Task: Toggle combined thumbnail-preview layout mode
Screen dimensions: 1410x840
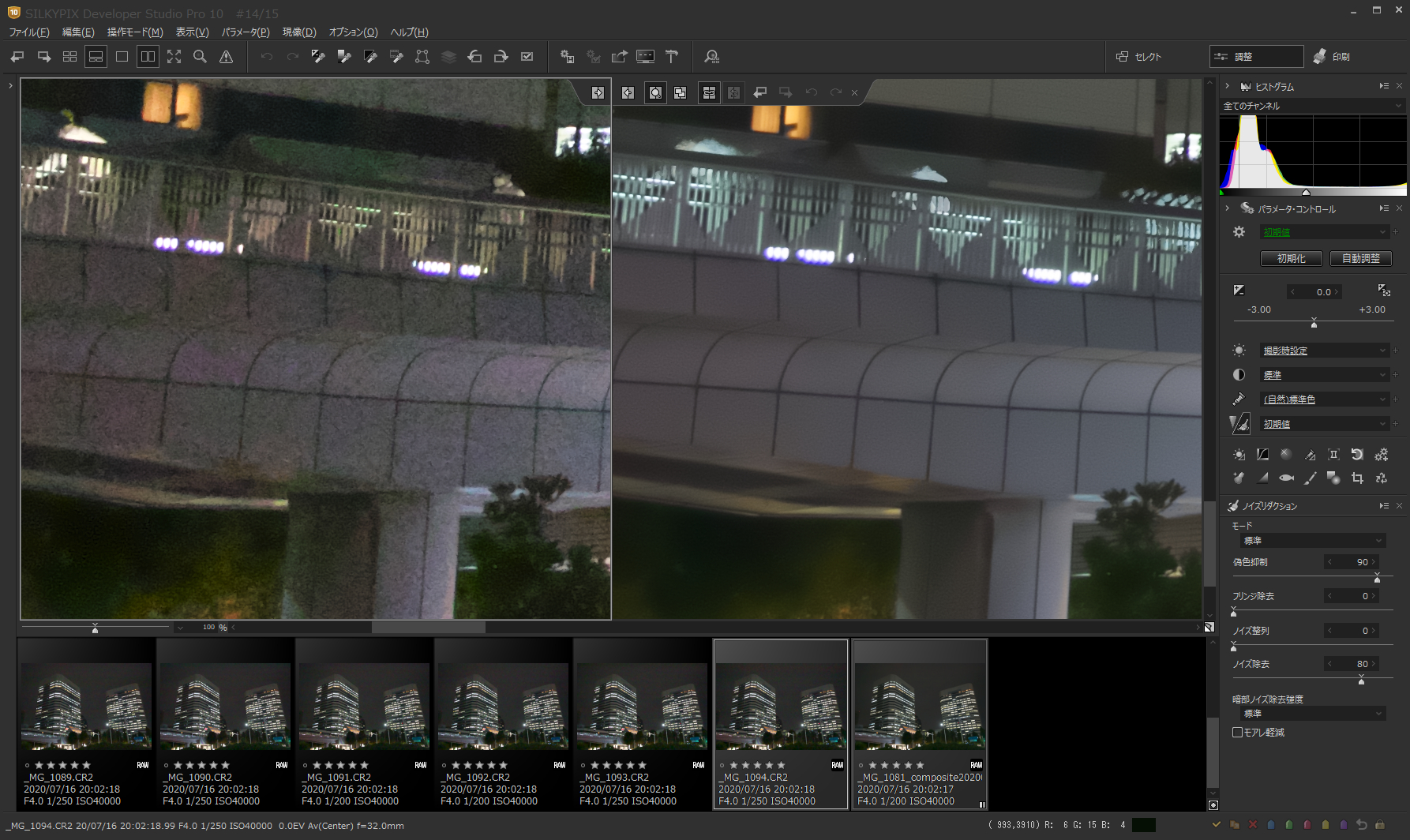Action: tap(96, 57)
